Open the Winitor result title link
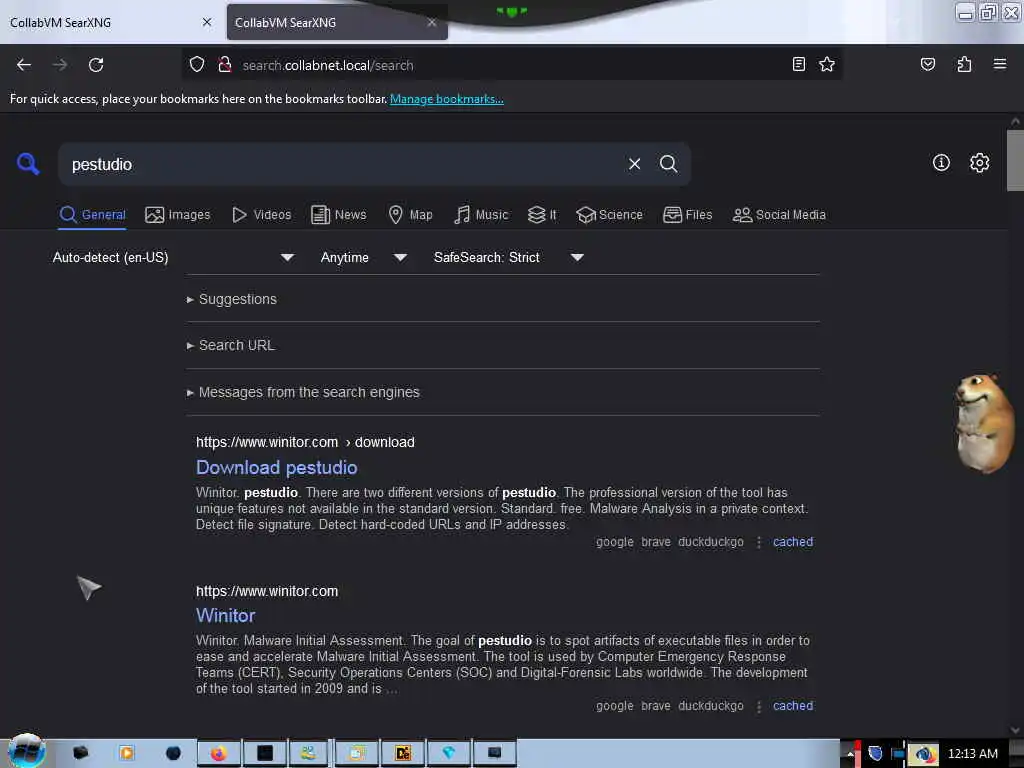 pos(225,615)
